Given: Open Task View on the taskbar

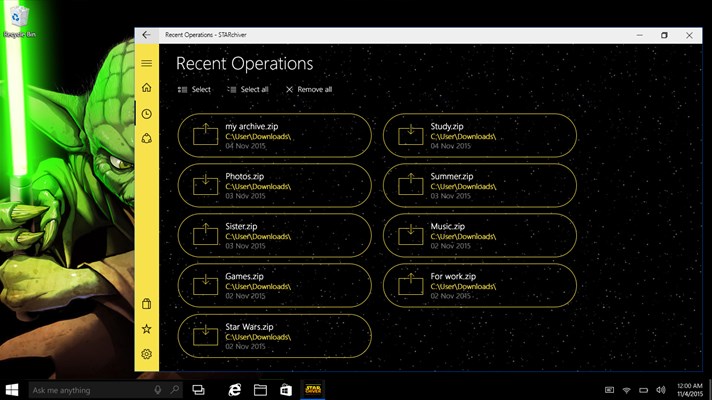Looking at the screenshot, I should (x=198, y=390).
